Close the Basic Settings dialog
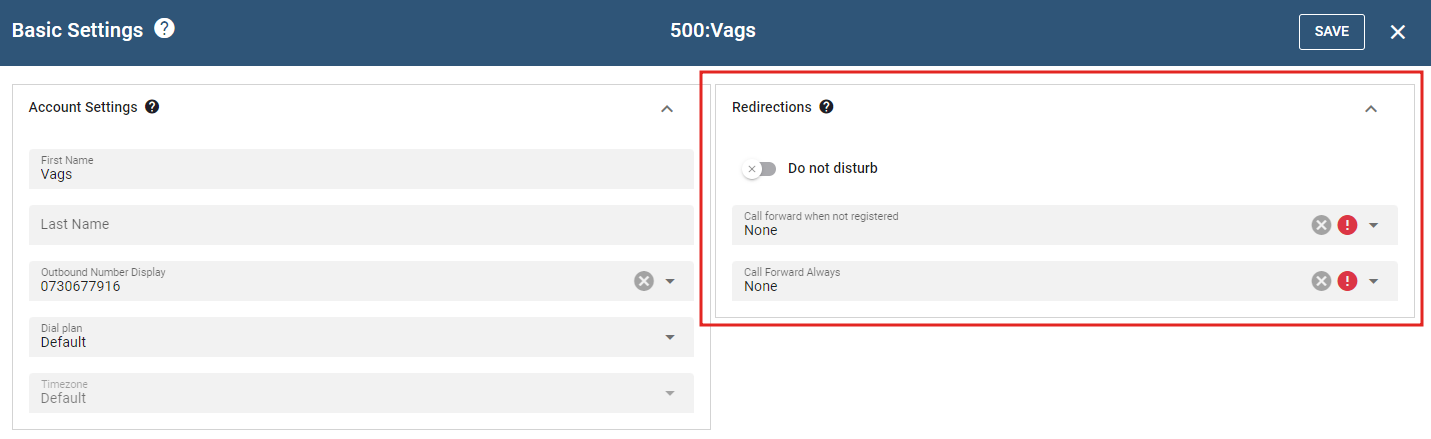The height and width of the screenshot is (439, 1431). [1398, 32]
